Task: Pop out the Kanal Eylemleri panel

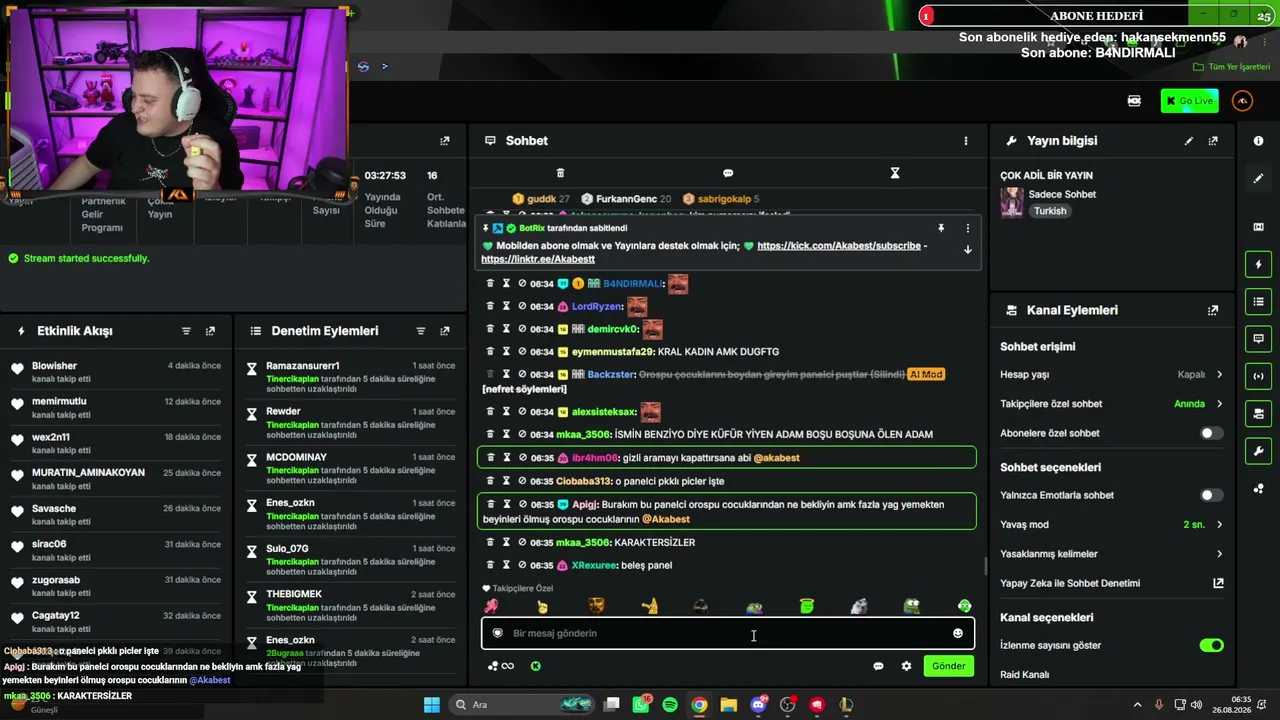Action: point(1213,310)
